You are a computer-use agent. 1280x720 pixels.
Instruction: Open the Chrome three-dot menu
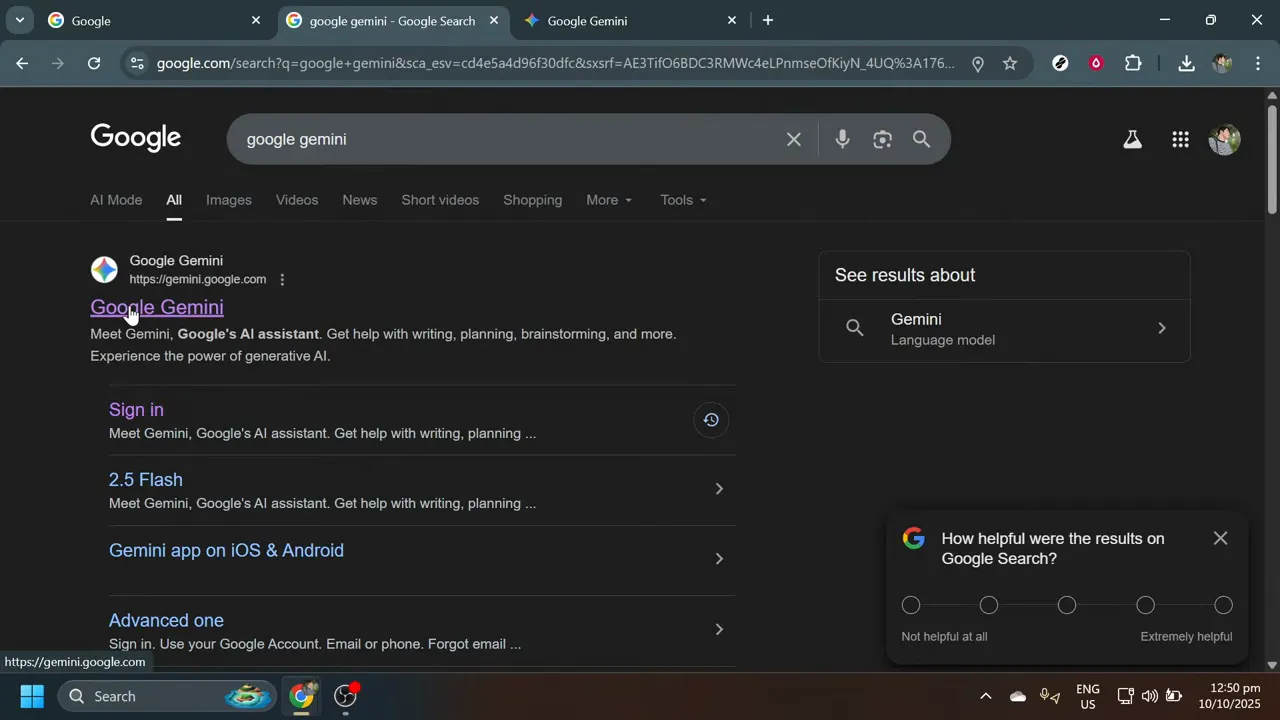coord(1258,63)
